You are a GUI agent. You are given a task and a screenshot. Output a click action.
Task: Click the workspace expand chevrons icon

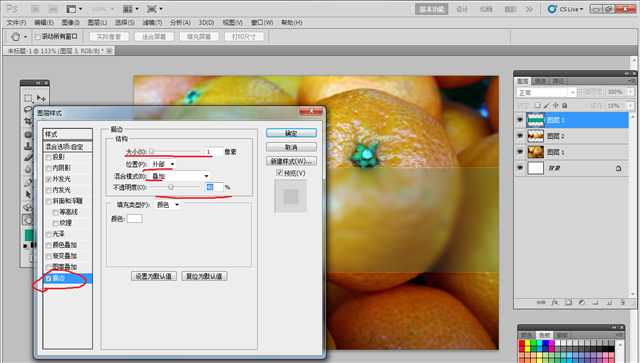click(529, 9)
